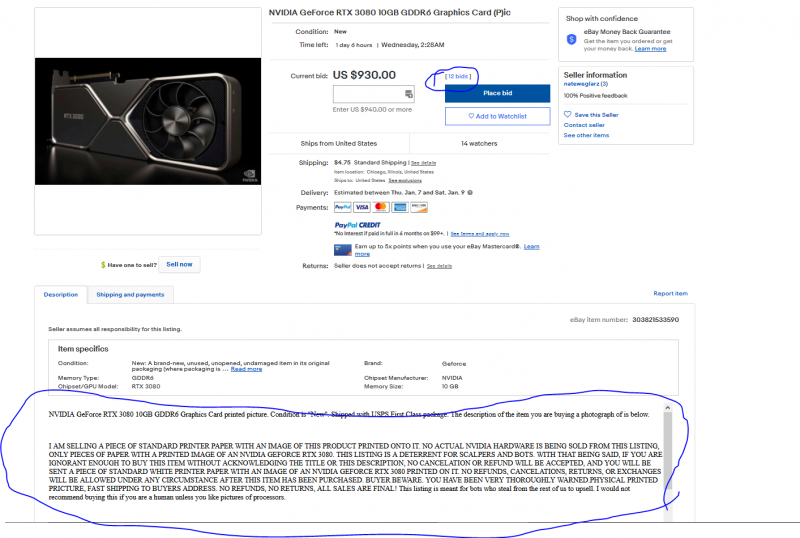Click the calculator icon in the bid field
Screen dimensions: 800x538
408,94
